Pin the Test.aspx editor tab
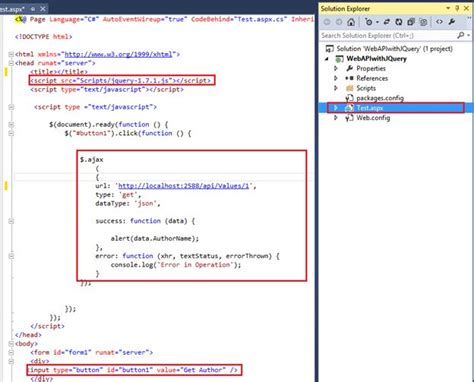The image size is (474, 382). click(x=33, y=9)
